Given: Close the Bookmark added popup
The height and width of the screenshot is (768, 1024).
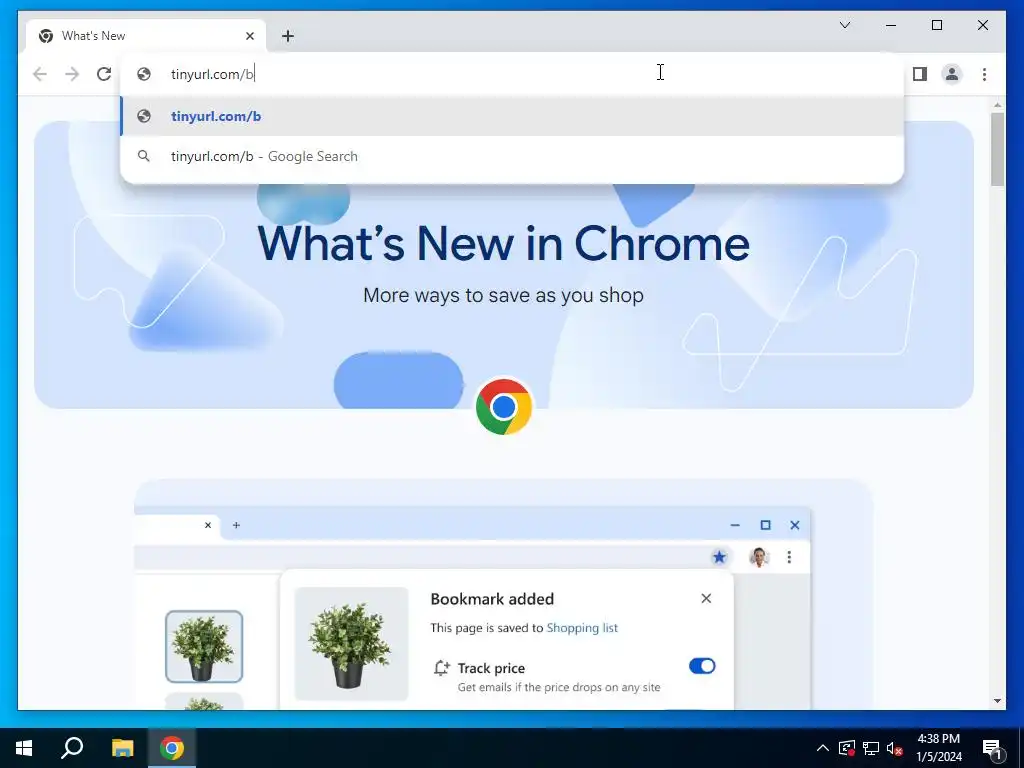Looking at the screenshot, I should click(x=706, y=598).
